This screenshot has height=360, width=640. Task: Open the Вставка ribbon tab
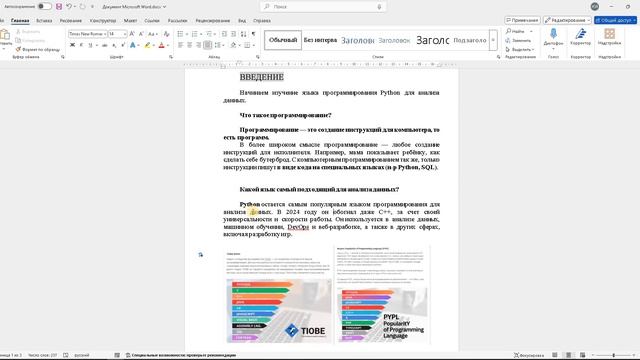[44, 20]
